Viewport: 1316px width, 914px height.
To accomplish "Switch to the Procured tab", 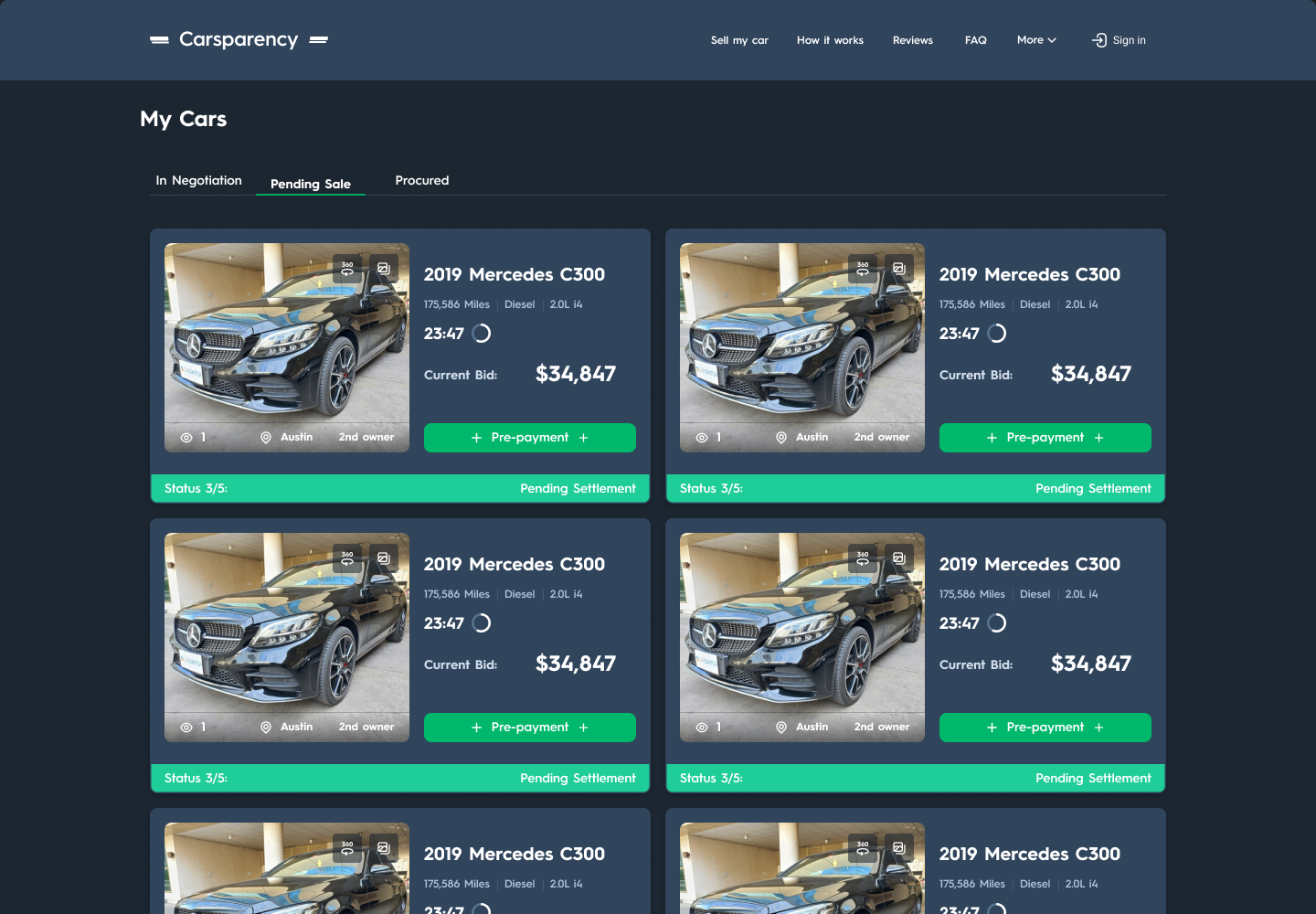I will [x=422, y=180].
